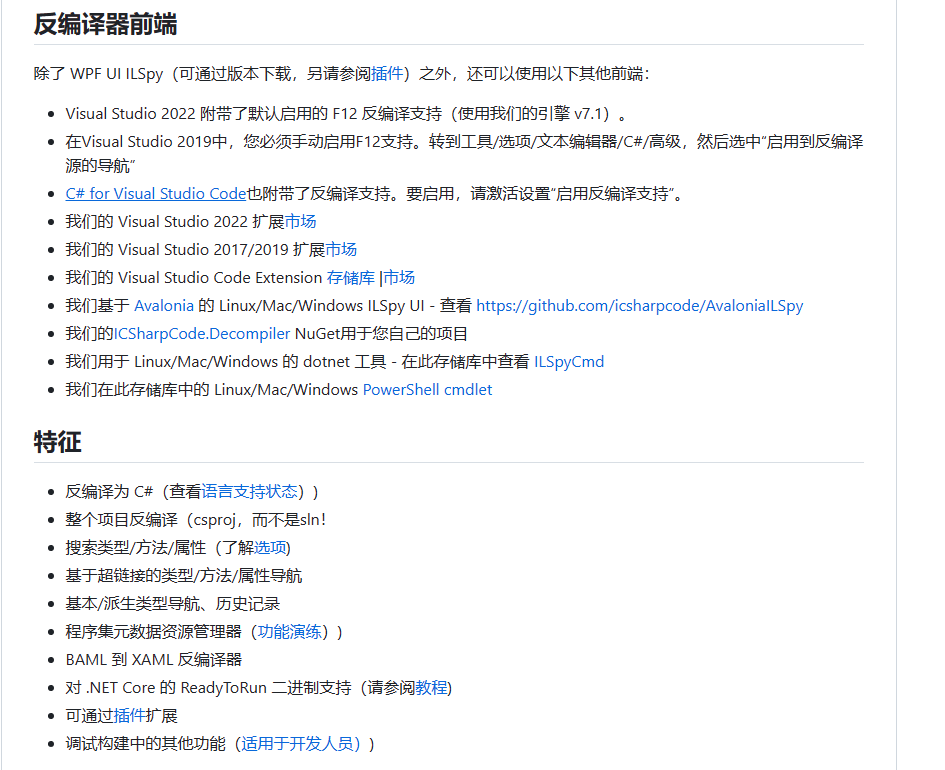Click the 反编译器前端 heading
The height and width of the screenshot is (770, 945).
[x=105, y=25]
